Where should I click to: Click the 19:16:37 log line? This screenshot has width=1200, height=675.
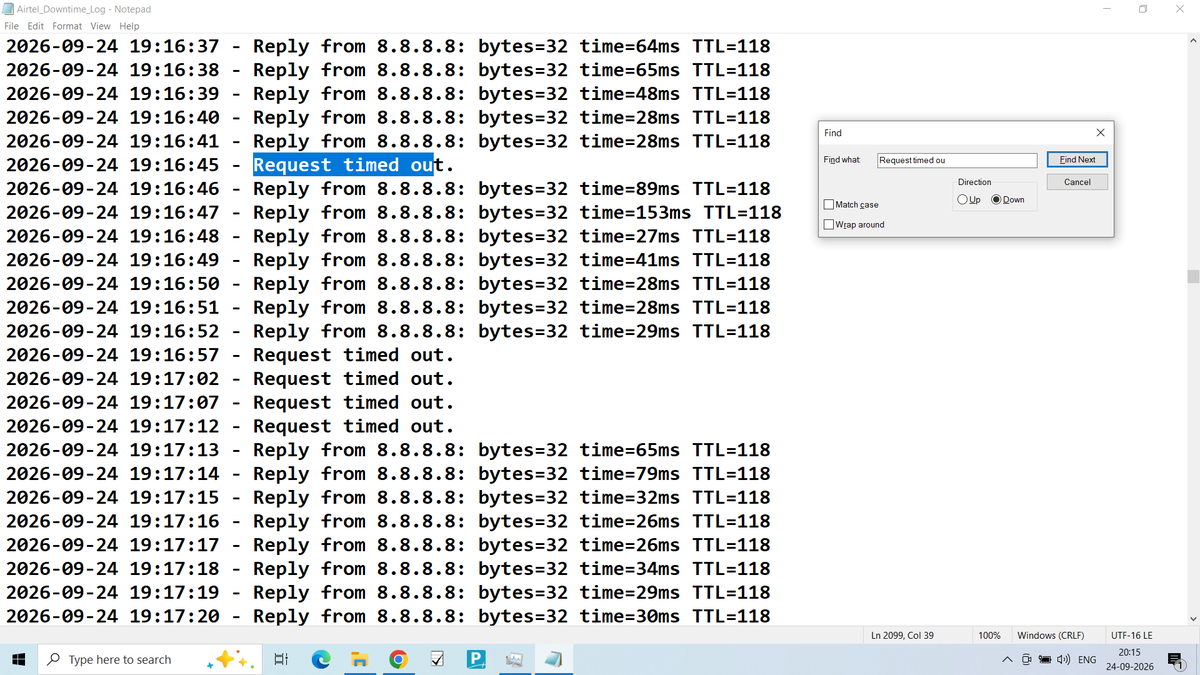coord(388,46)
